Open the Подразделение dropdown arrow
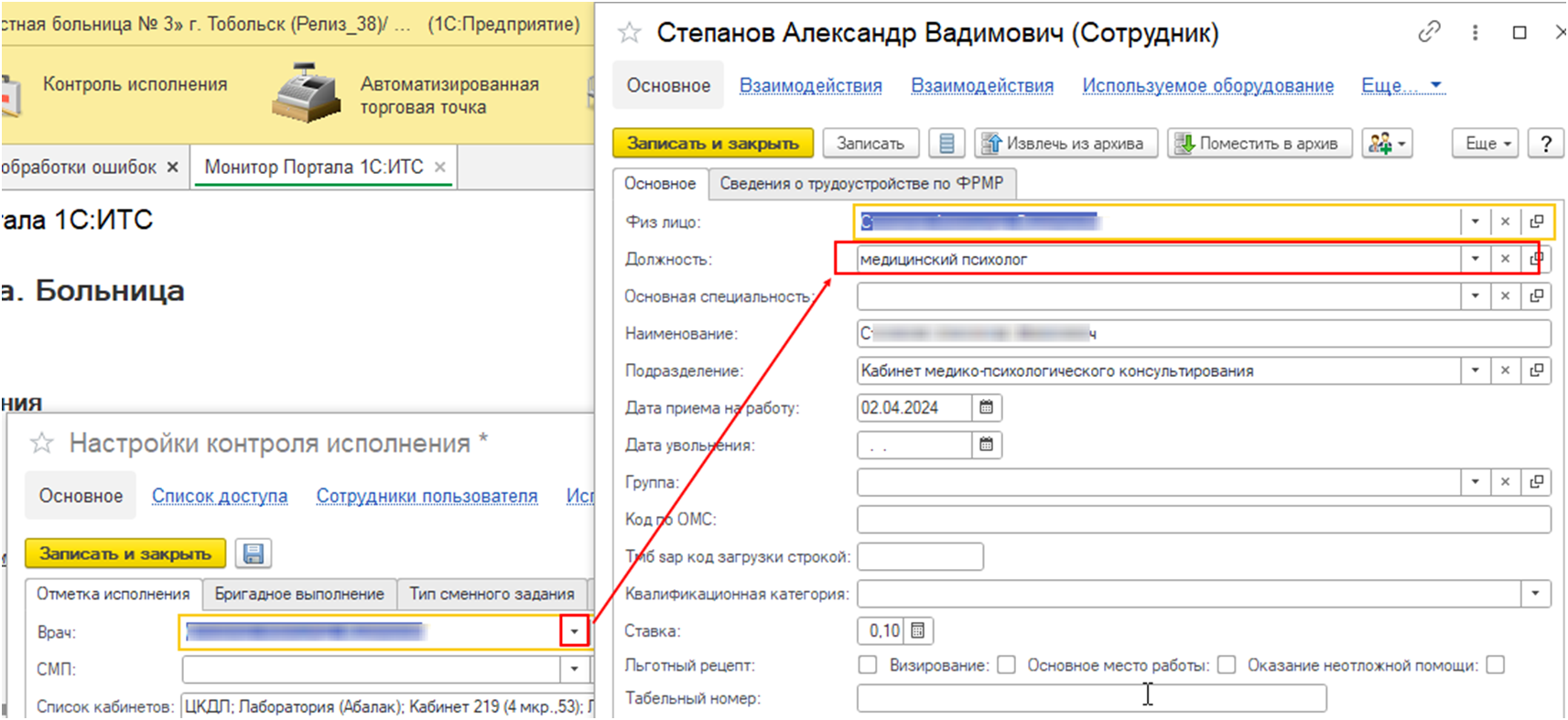The image size is (1568, 720). pos(1475,371)
